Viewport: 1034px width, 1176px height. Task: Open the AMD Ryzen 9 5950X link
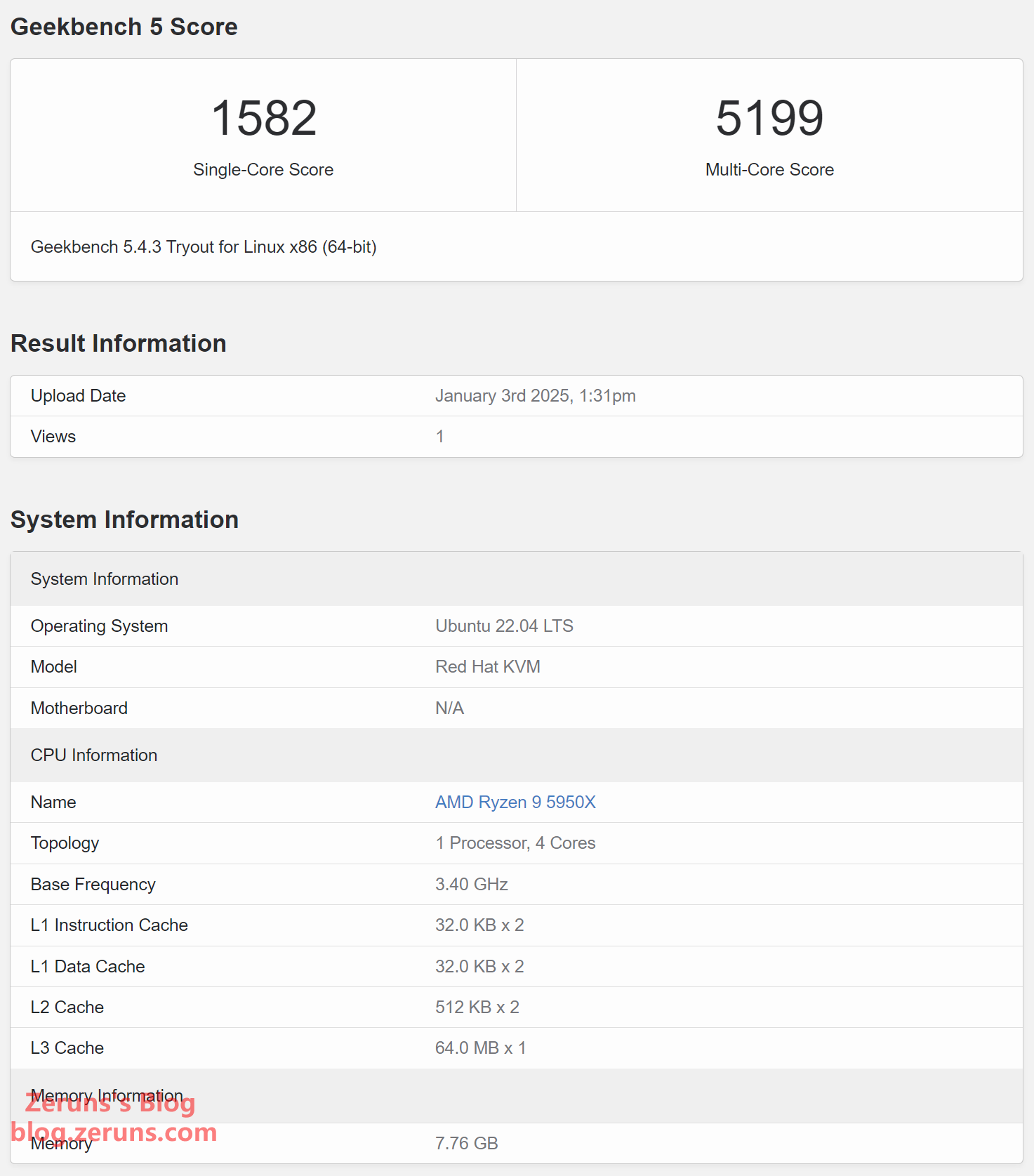point(515,802)
